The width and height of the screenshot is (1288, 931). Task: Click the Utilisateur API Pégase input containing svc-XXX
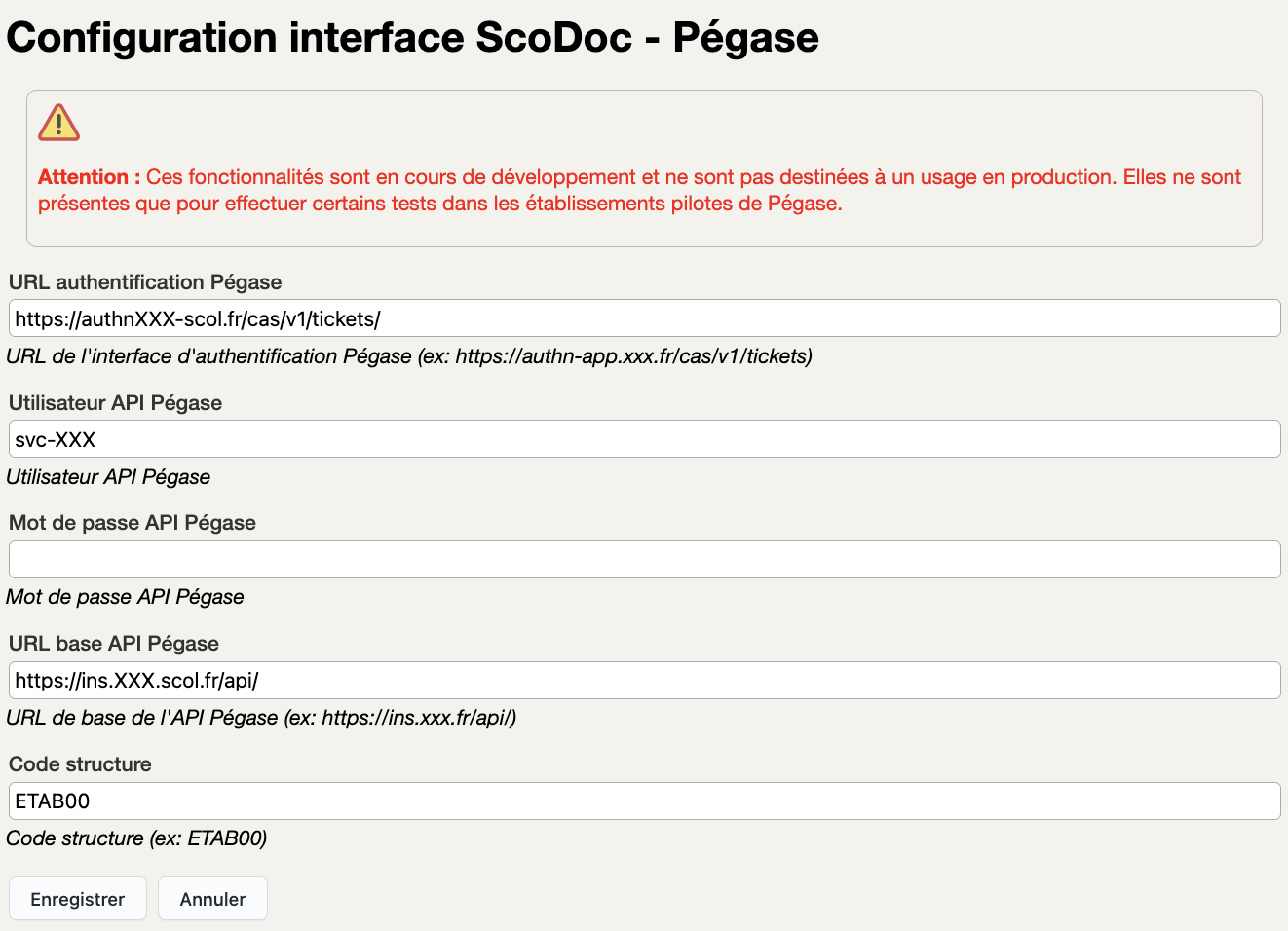(x=644, y=439)
